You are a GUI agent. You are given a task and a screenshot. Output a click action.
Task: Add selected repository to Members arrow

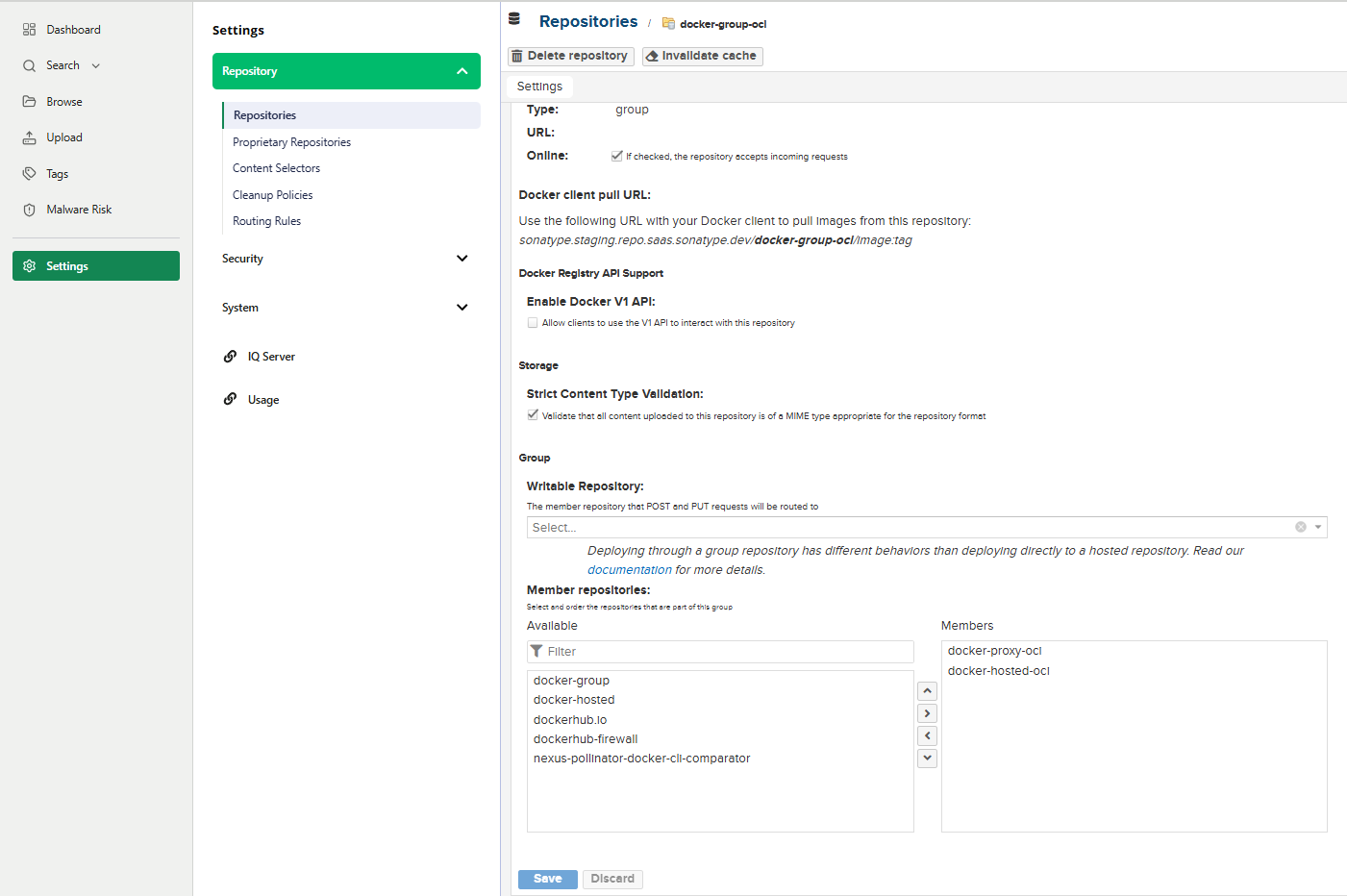tap(927, 713)
